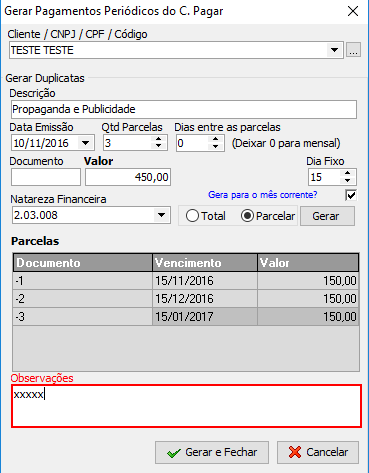Select the 15/12/2016 vencimento cell
Viewport: 369px width, 473px height.
click(x=205, y=299)
